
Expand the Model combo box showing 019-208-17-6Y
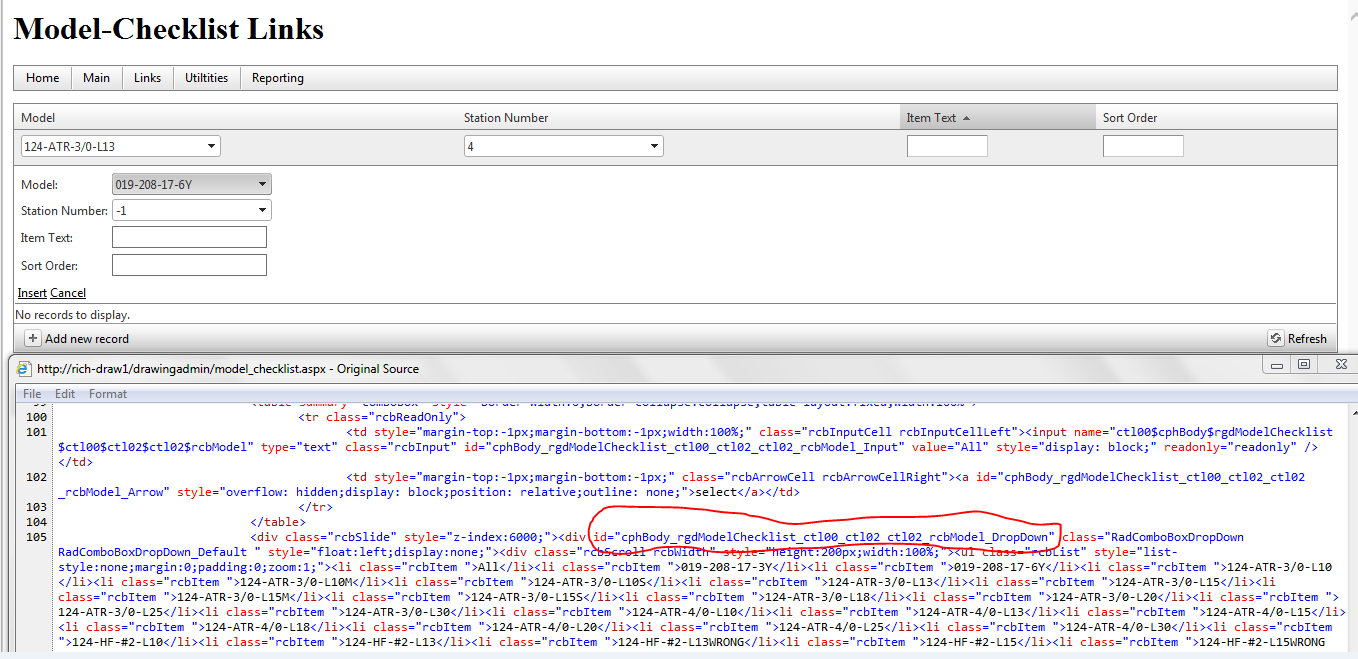pyautogui.click(x=262, y=183)
